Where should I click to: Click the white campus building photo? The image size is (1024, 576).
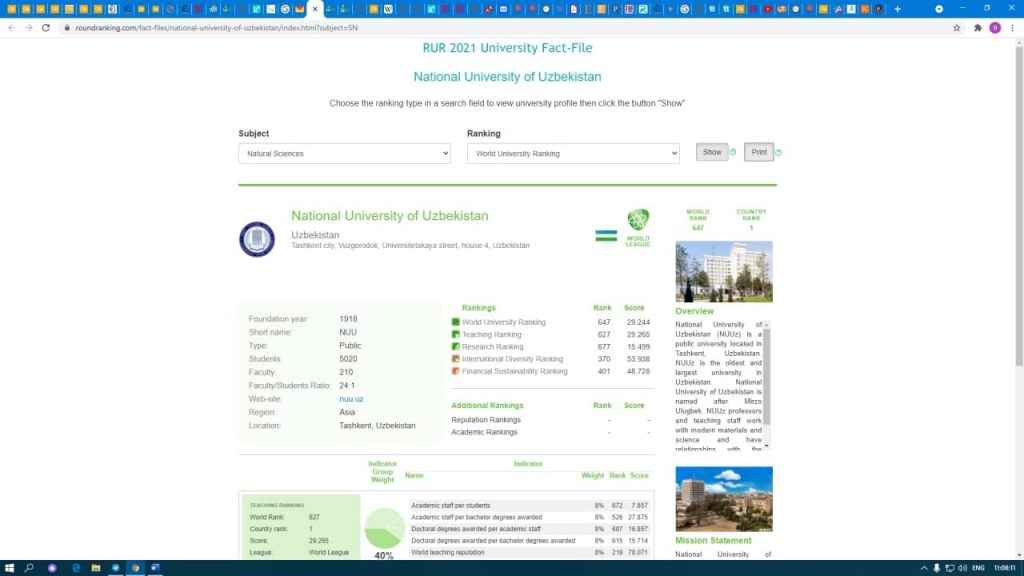pos(724,272)
